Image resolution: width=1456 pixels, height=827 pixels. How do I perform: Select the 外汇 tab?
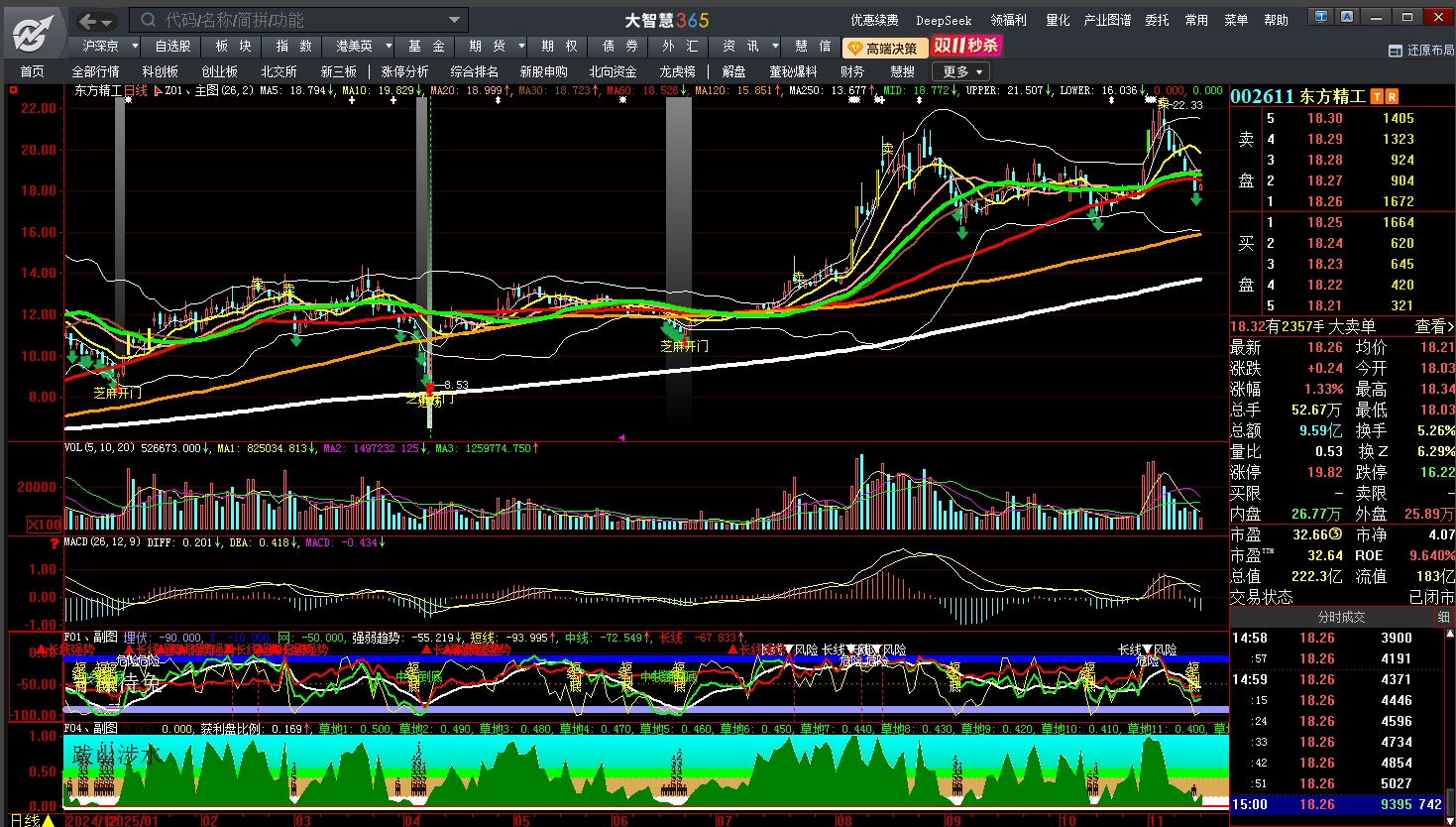click(x=680, y=46)
